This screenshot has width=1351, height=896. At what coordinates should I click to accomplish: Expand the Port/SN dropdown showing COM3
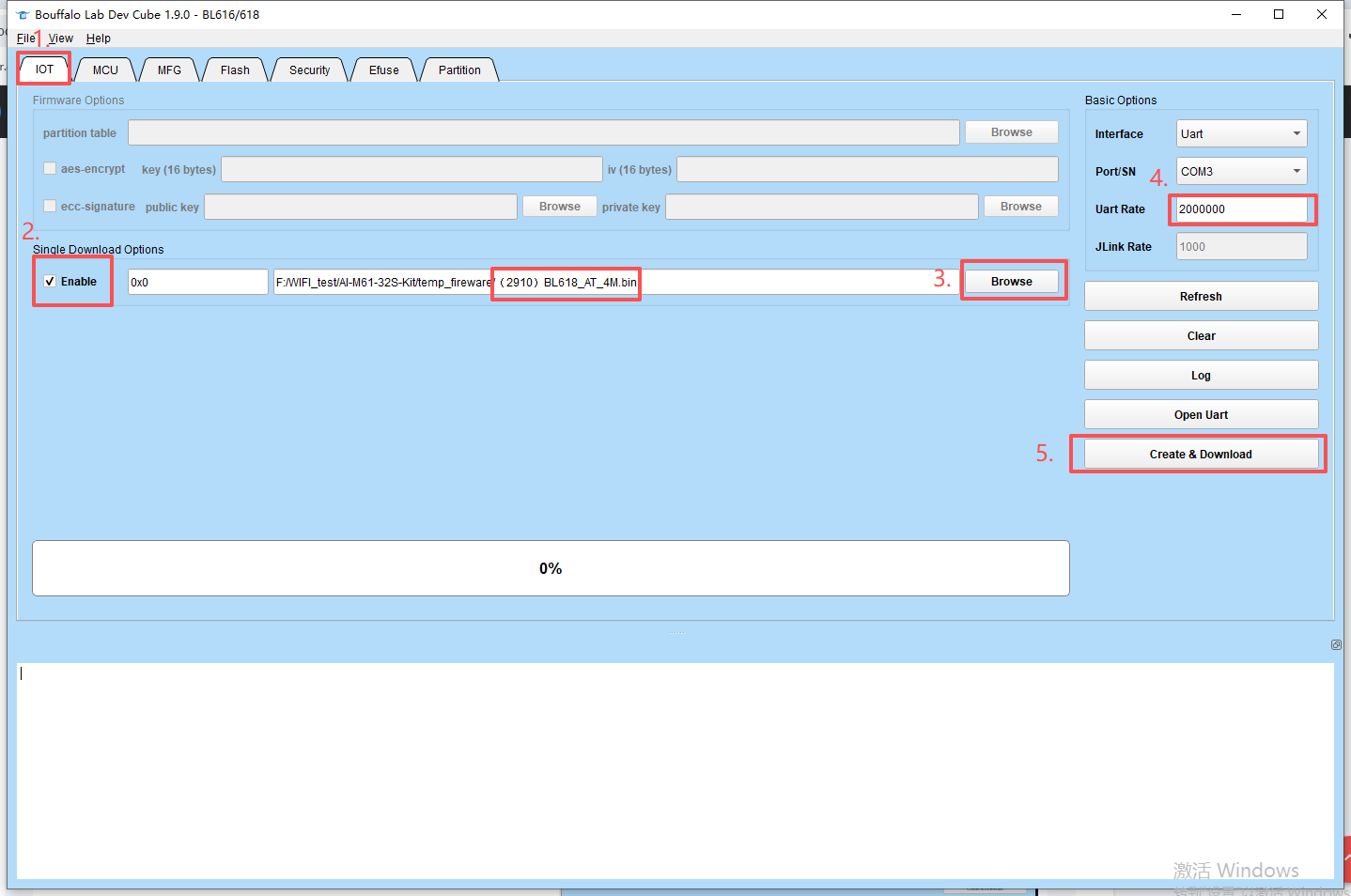1241,172
